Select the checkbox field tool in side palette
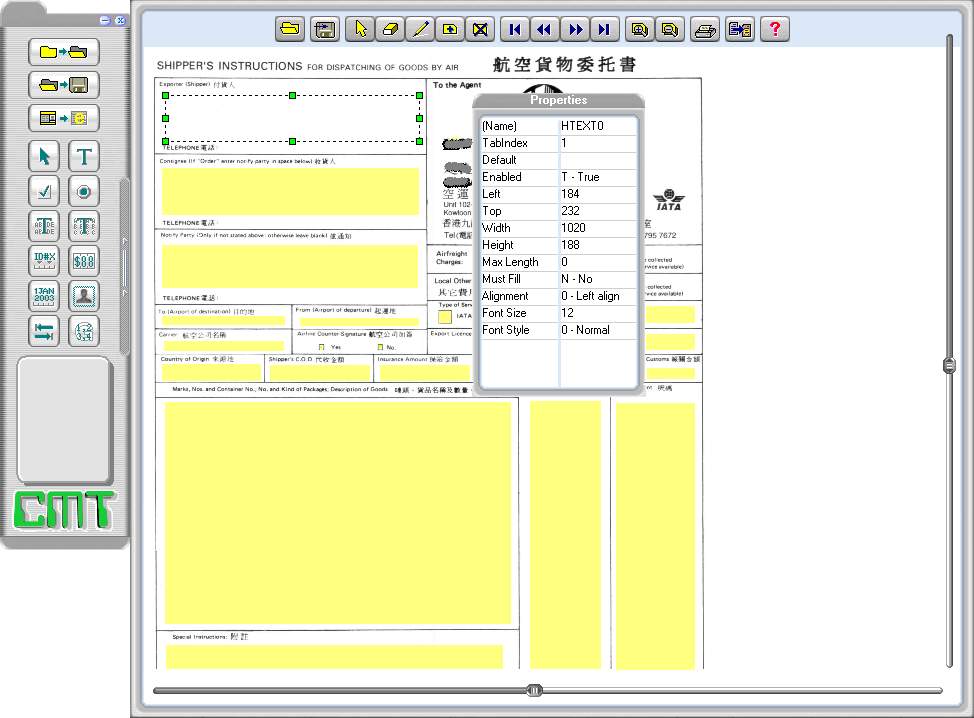The height and width of the screenshot is (718, 974). pyautogui.click(x=44, y=191)
